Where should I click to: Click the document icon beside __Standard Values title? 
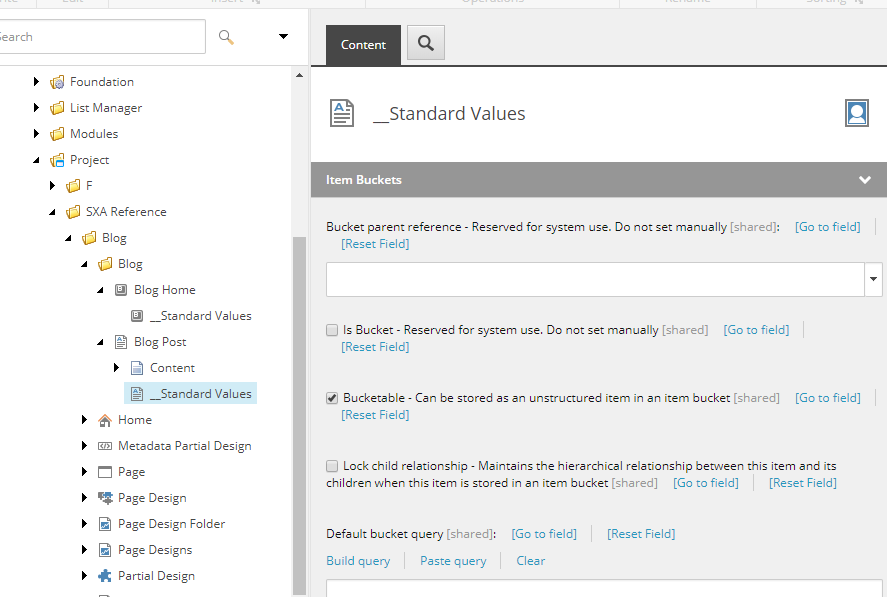coord(342,113)
